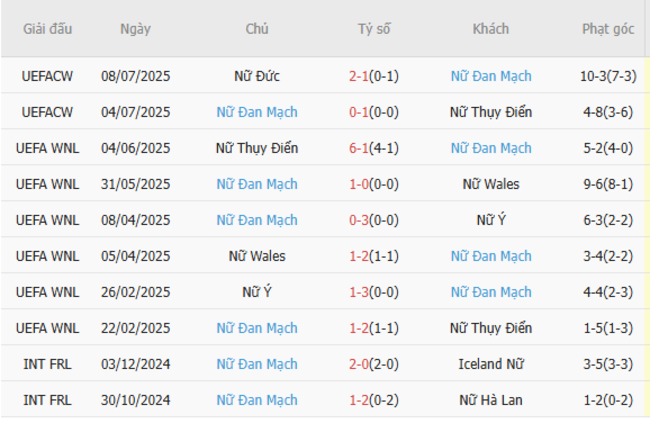
Task: Click the 'Giải đấu' column header
Action: point(49,29)
